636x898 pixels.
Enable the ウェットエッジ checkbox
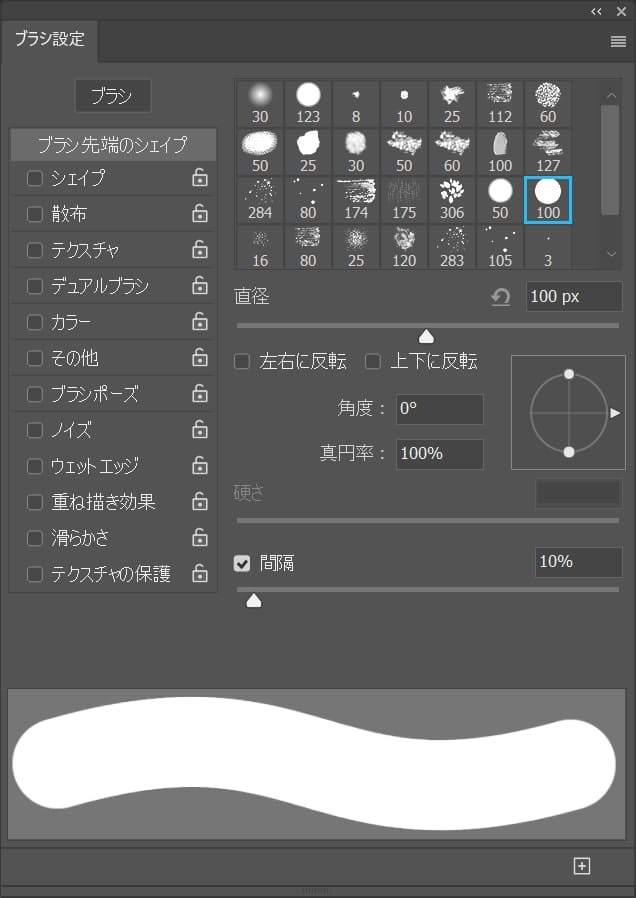[x=35, y=466]
